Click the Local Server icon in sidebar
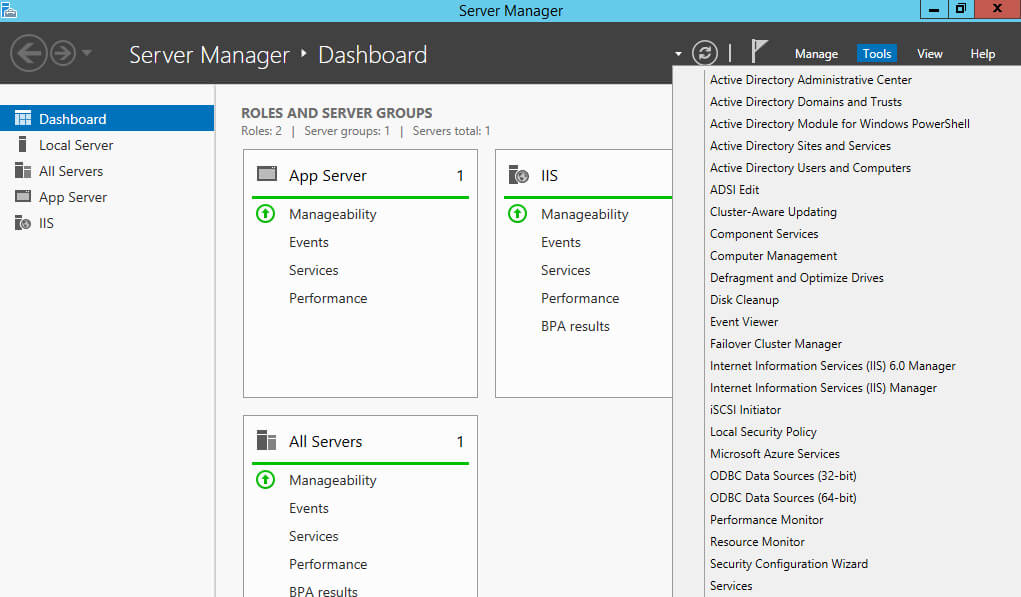Image resolution: width=1021 pixels, height=597 pixels. pos(23,144)
